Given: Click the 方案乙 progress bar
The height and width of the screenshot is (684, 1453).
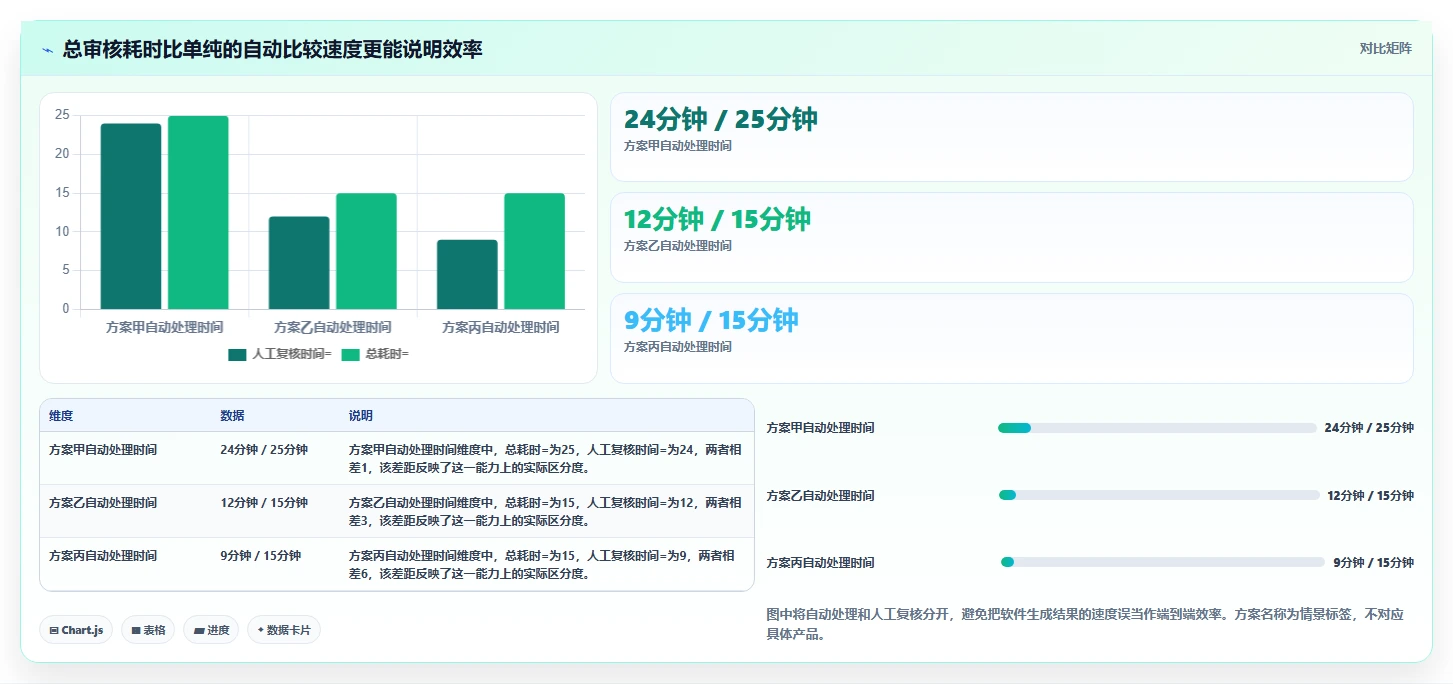Looking at the screenshot, I should (1159, 495).
